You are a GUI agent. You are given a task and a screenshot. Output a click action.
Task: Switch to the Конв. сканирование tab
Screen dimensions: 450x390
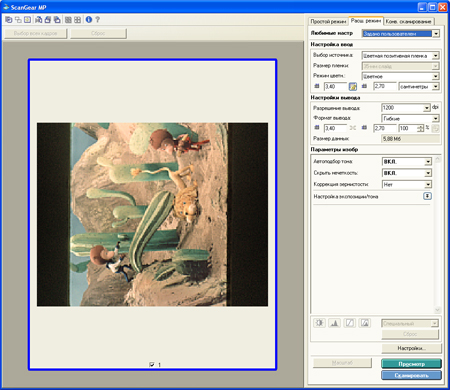[408, 21]
